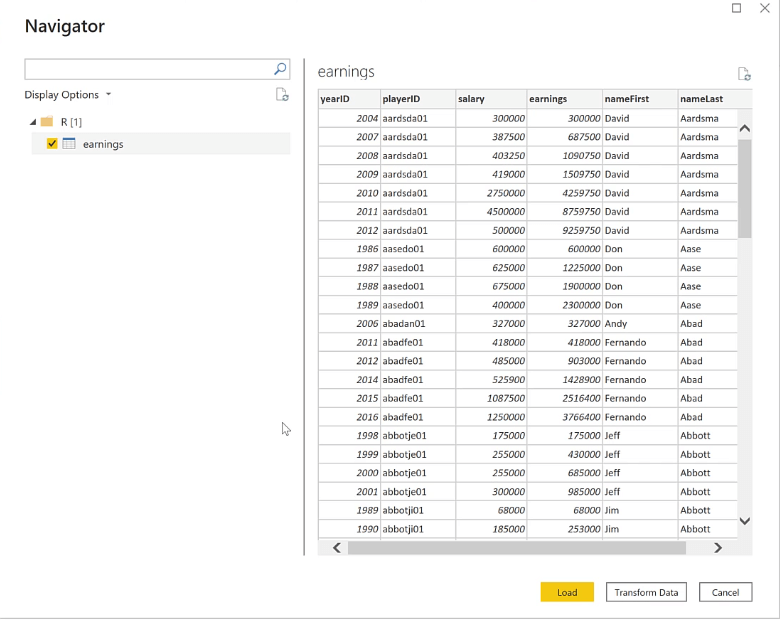This screenshot has height=620, width=780.
Task: Click the yearID column header
Action: (x=349, y=99)
